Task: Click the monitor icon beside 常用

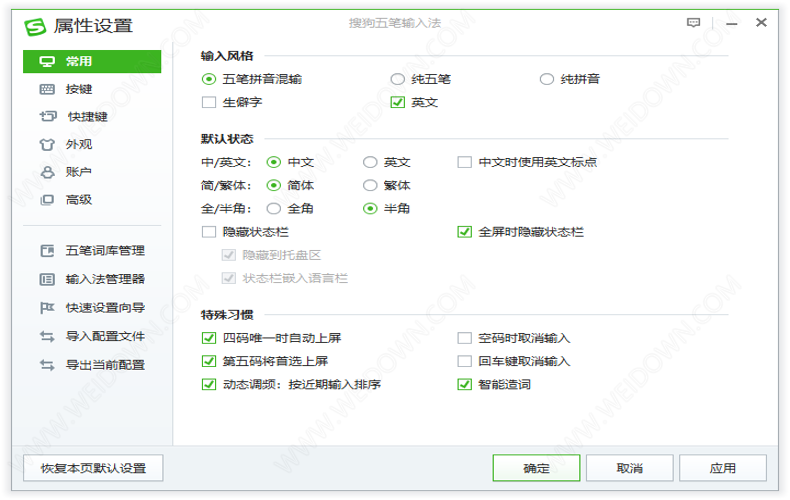Action: (x=47, y=61)
